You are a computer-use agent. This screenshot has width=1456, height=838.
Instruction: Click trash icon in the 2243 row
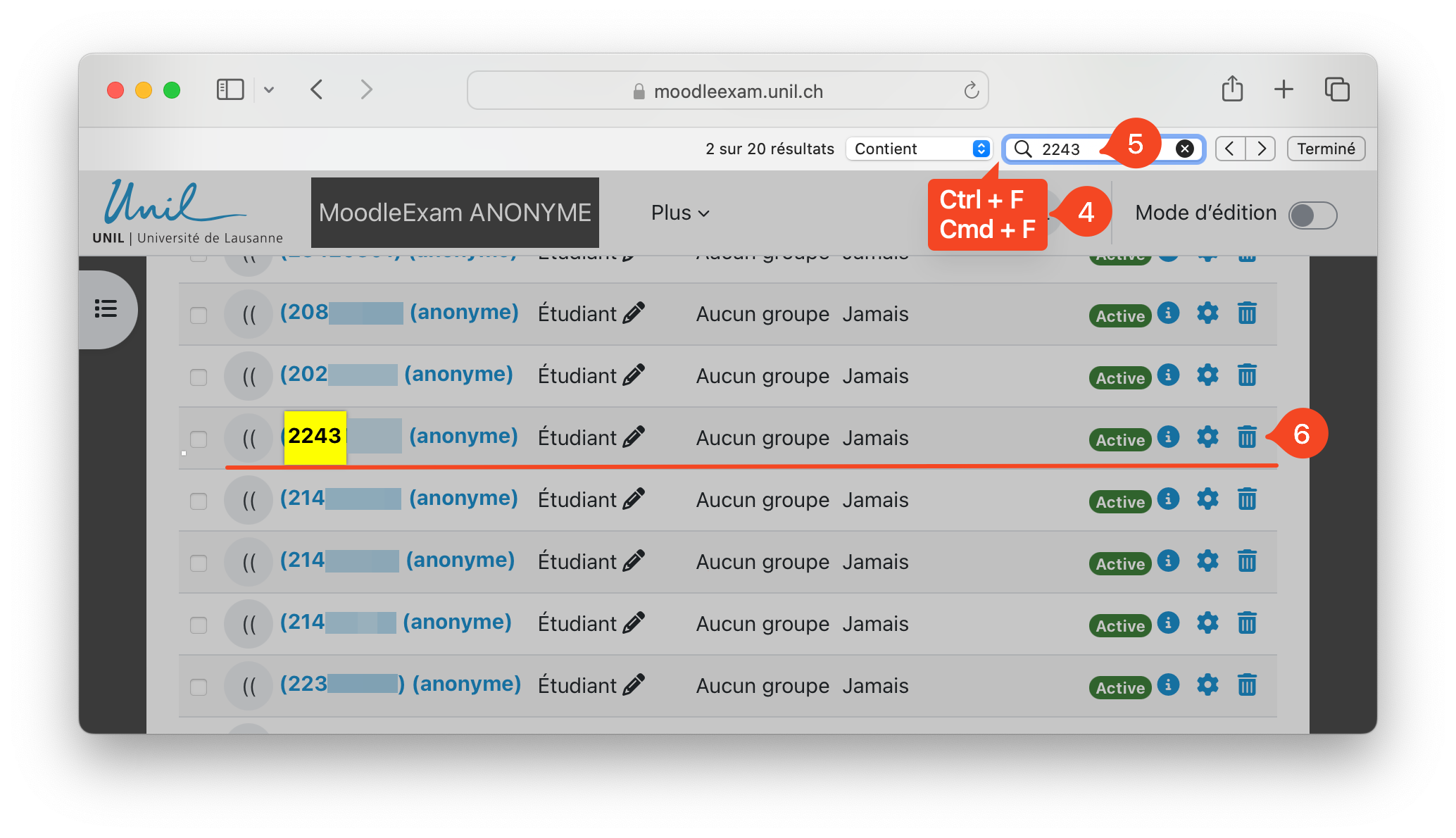click(x=1246, y=437)
